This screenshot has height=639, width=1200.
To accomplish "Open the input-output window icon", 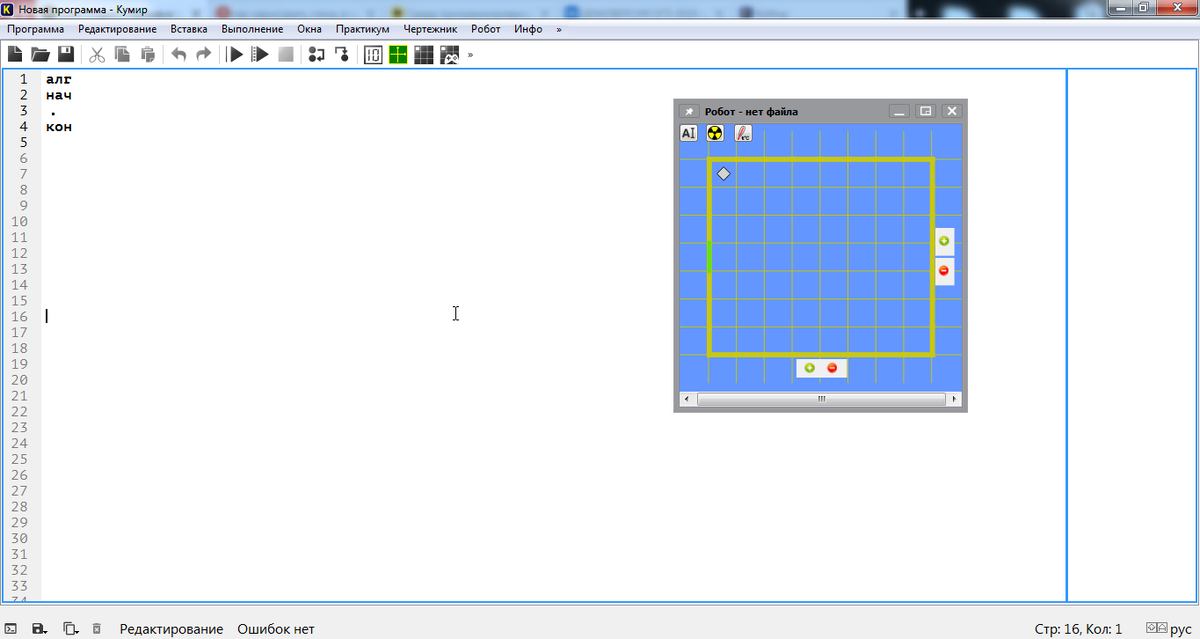I will pos(373,54).
